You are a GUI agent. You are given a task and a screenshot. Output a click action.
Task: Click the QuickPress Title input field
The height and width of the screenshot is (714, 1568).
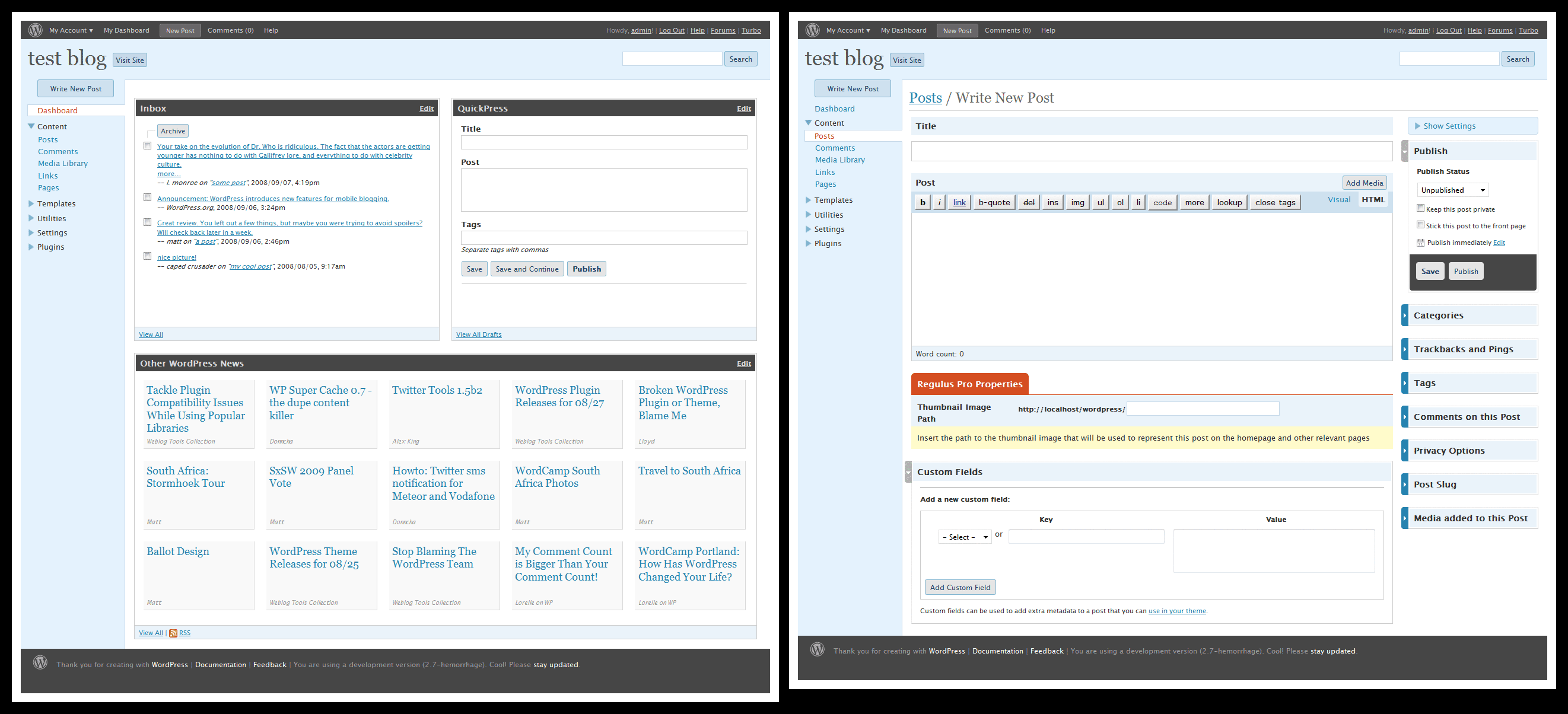click(x=604, y=142)
